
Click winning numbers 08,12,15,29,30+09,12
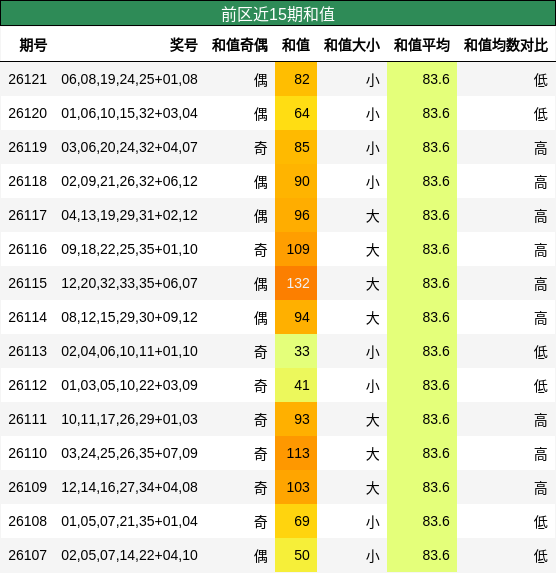tap(129, 317)
